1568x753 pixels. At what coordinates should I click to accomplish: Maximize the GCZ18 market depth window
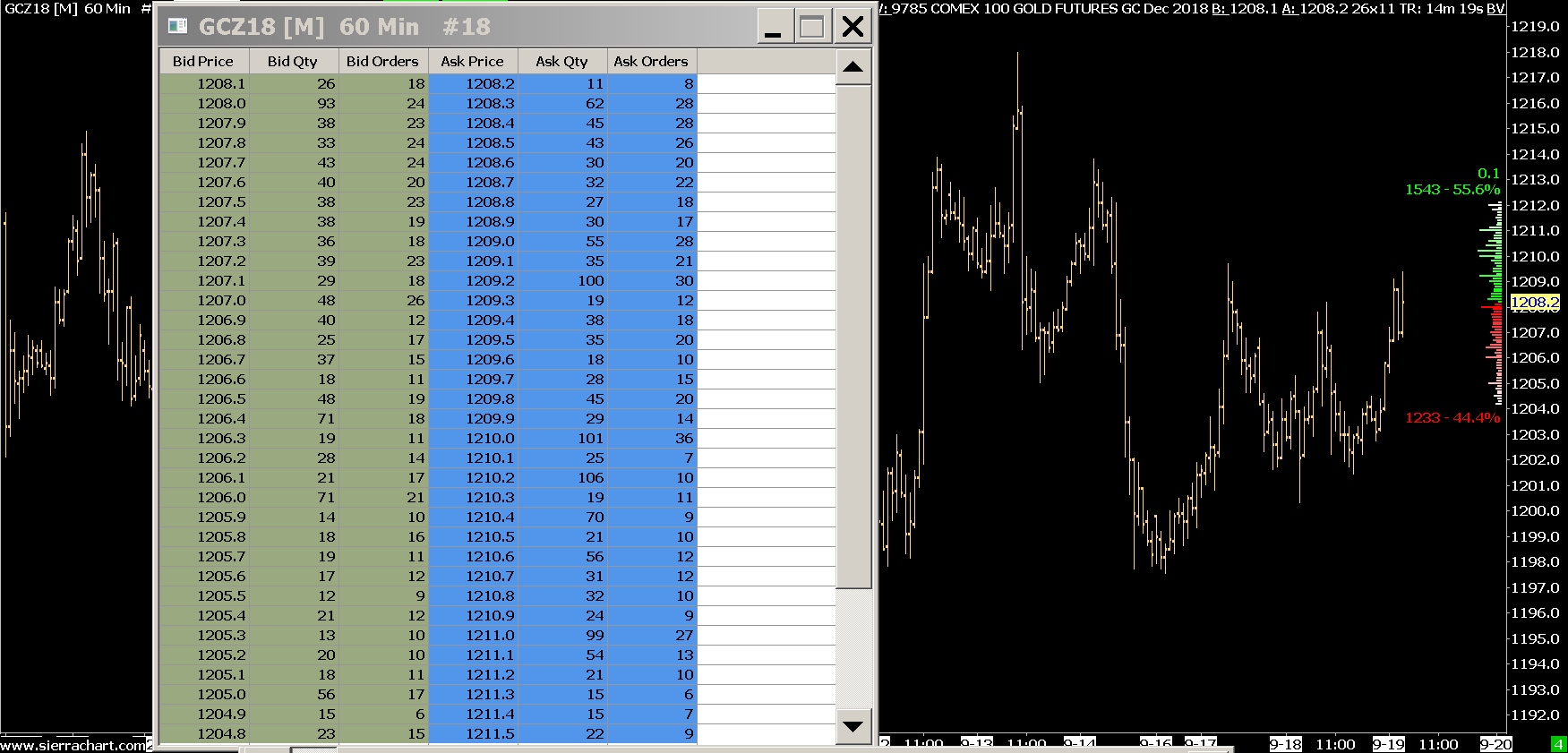(x=812, y=27)
